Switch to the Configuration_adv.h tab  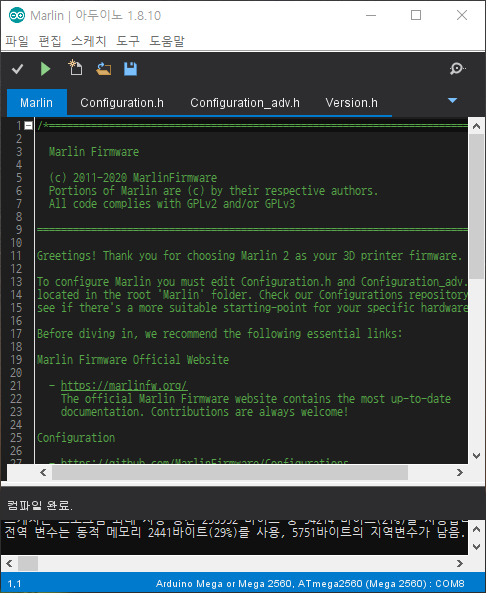pyautogui.click(x=245, y=103)
